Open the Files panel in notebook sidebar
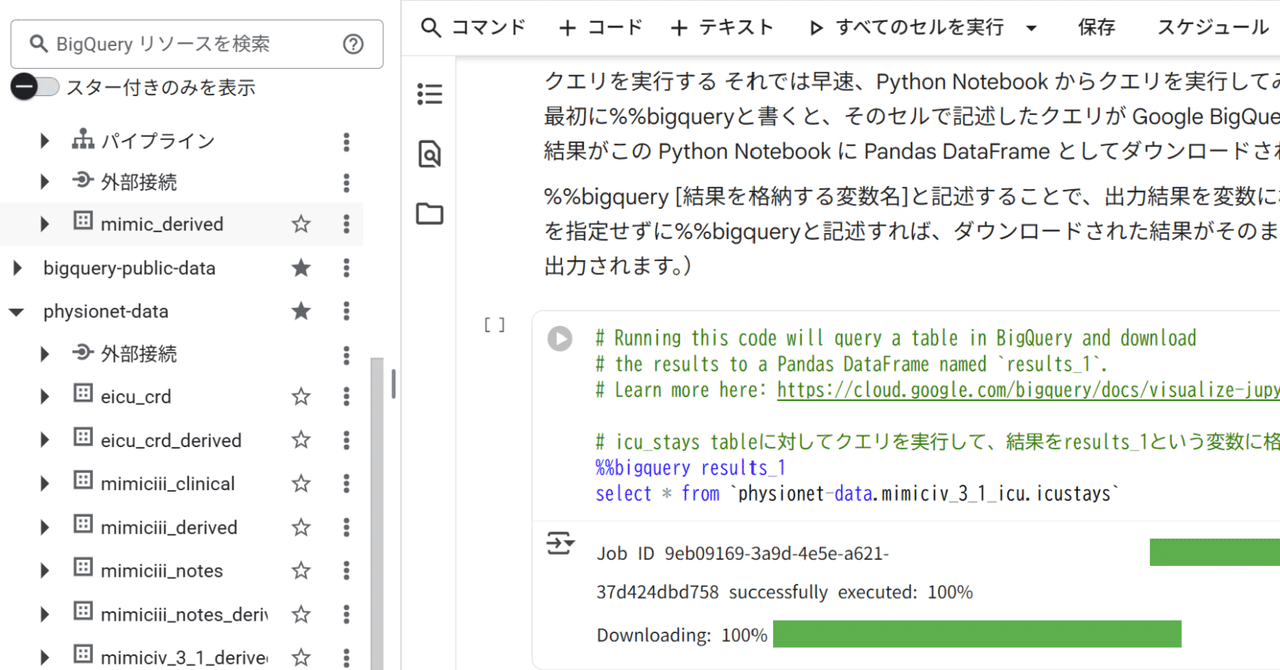Viewport: 1280px width, 670px height. click(429, 213)
